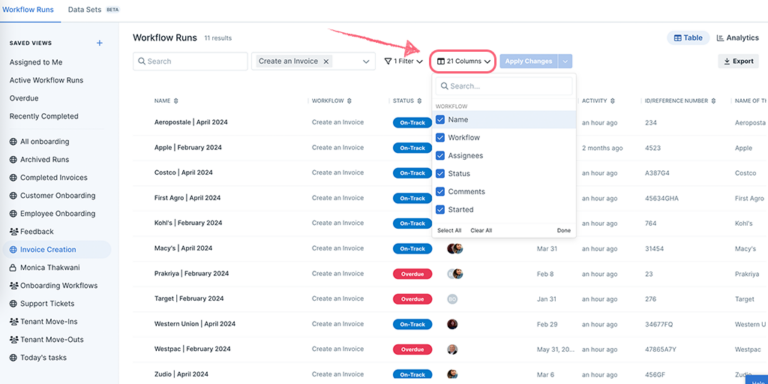Expand the workflow selector dropdown arrow
Viewport: 768px width, 384px height.
coord(366,61)
